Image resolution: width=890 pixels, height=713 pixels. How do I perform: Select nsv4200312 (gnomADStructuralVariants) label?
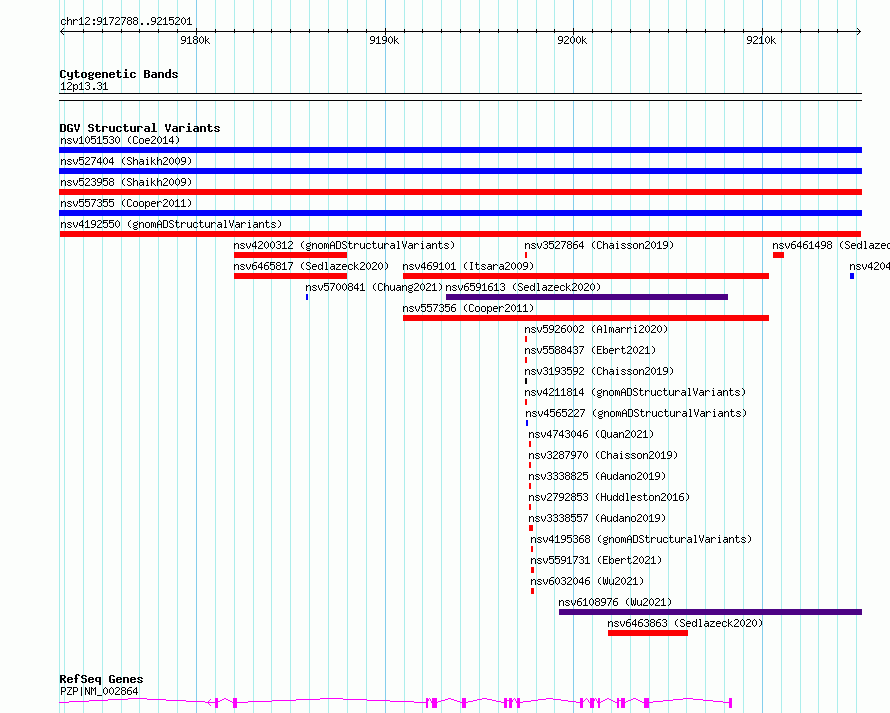tap(345, 245)
